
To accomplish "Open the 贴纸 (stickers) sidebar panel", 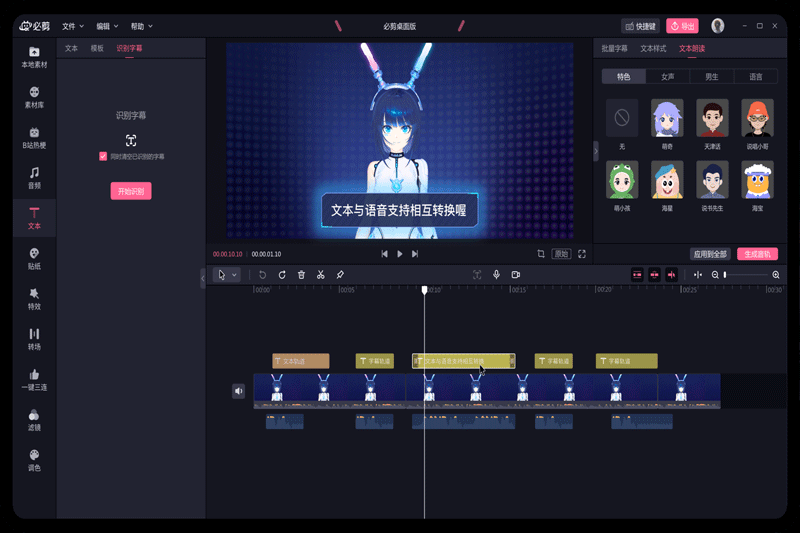I will tap(34, 258).
